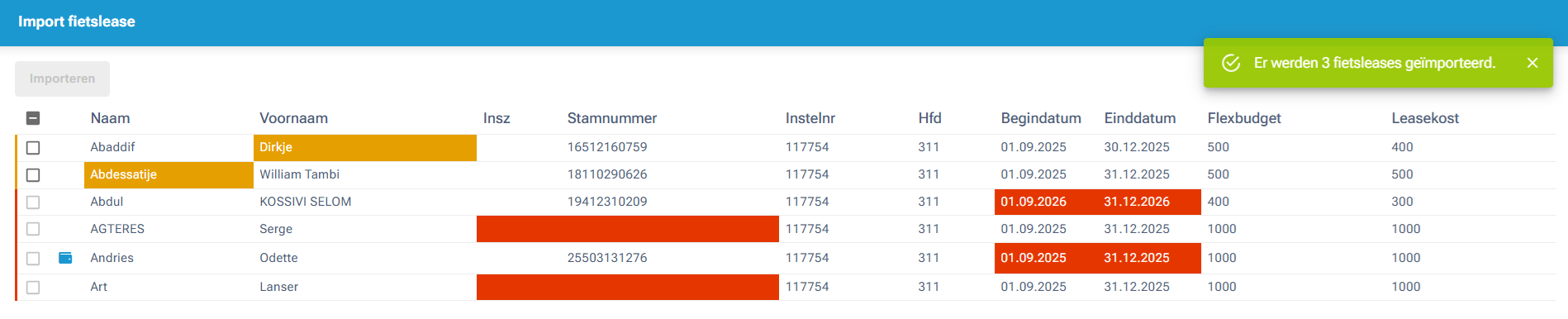Click flexbudget 400 for Abdul
Screen dimensions: 1568x319
pyautogui.click(x=1218, y=202)
